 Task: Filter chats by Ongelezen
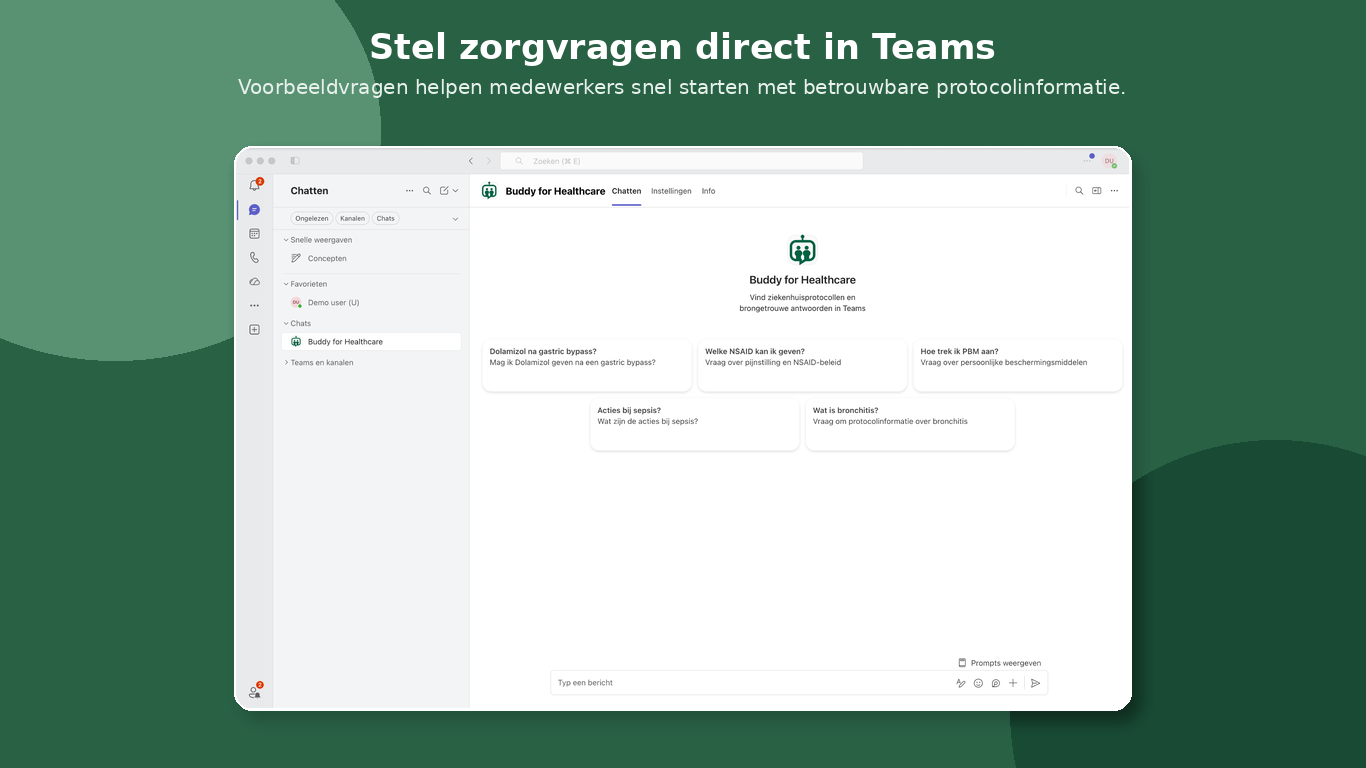(312, 219)
